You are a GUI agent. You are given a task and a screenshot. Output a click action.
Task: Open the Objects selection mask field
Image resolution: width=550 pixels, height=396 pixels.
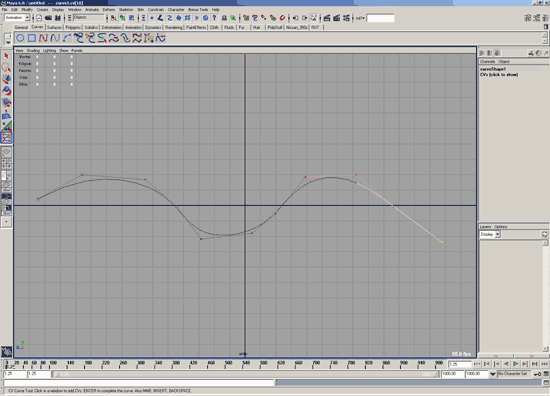coord(89,18)
